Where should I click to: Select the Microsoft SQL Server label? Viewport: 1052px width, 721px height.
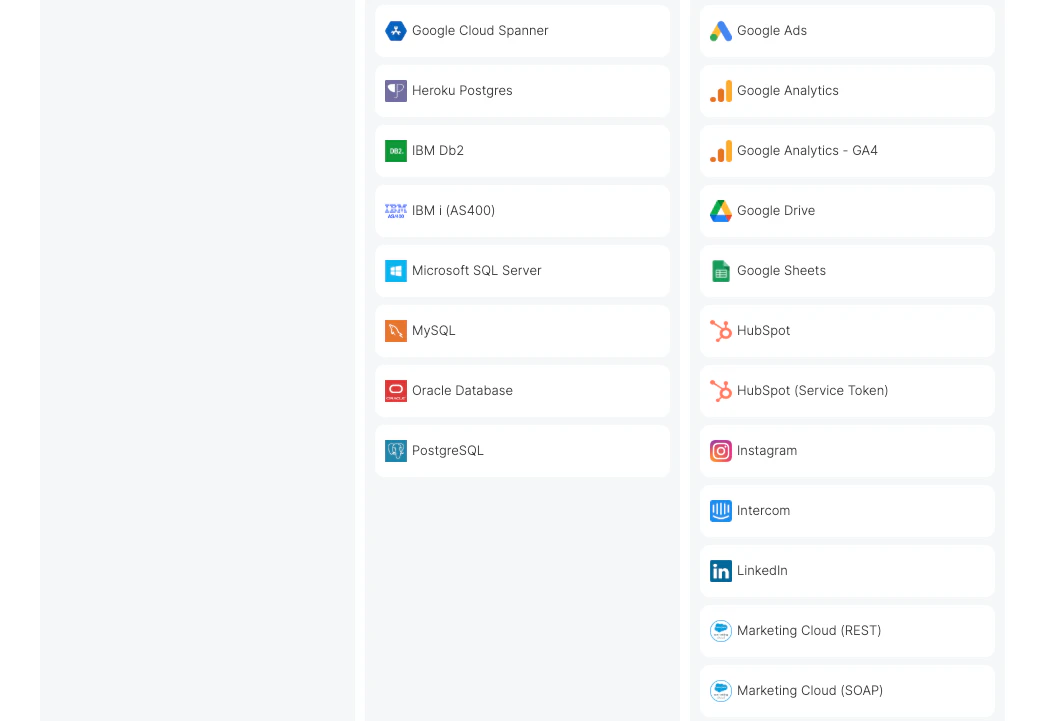pyautogui.click(x=476, y=271)
